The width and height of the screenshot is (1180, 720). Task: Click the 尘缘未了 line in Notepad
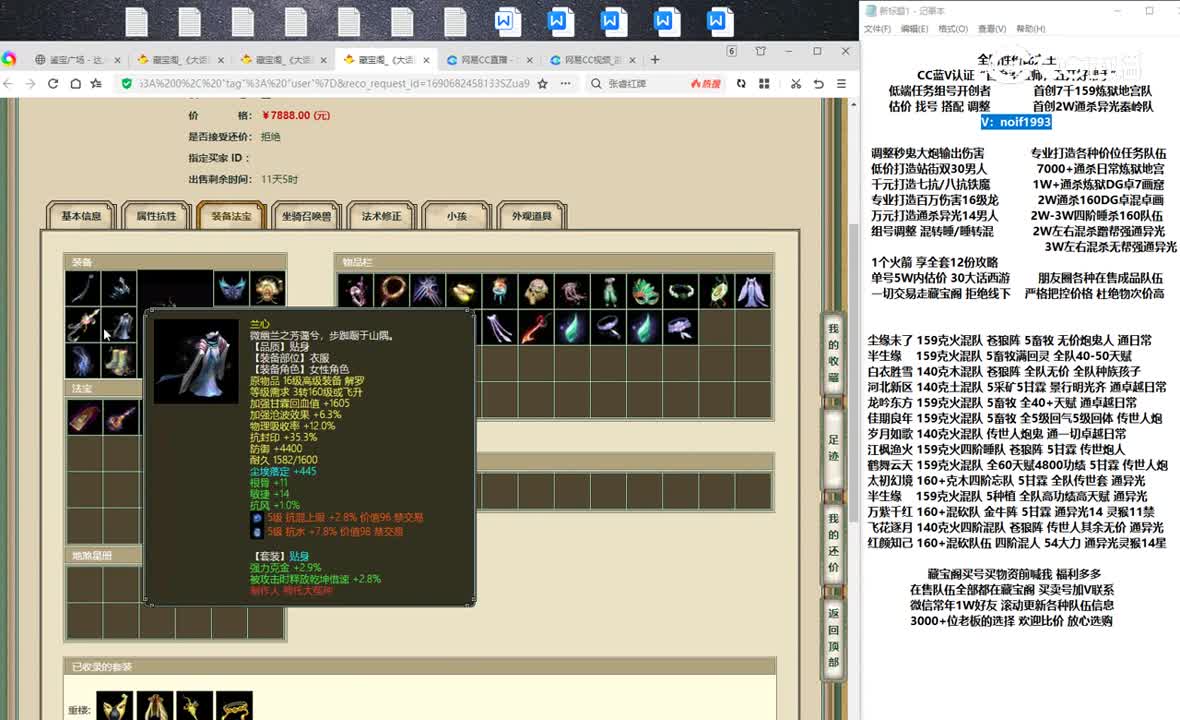tap(1009, 340)
